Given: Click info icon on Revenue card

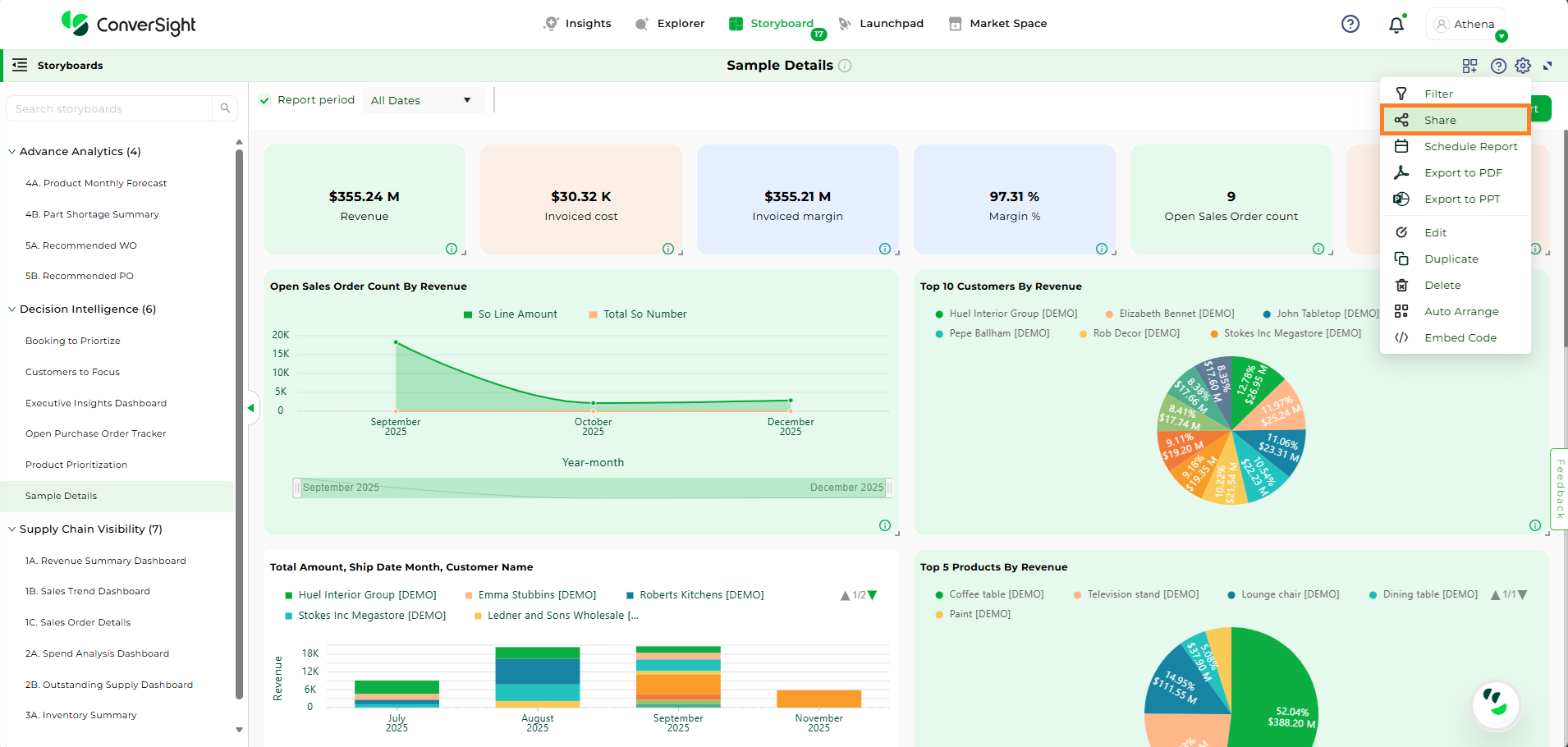Looking at the screenshot, I should click(451, 249).
